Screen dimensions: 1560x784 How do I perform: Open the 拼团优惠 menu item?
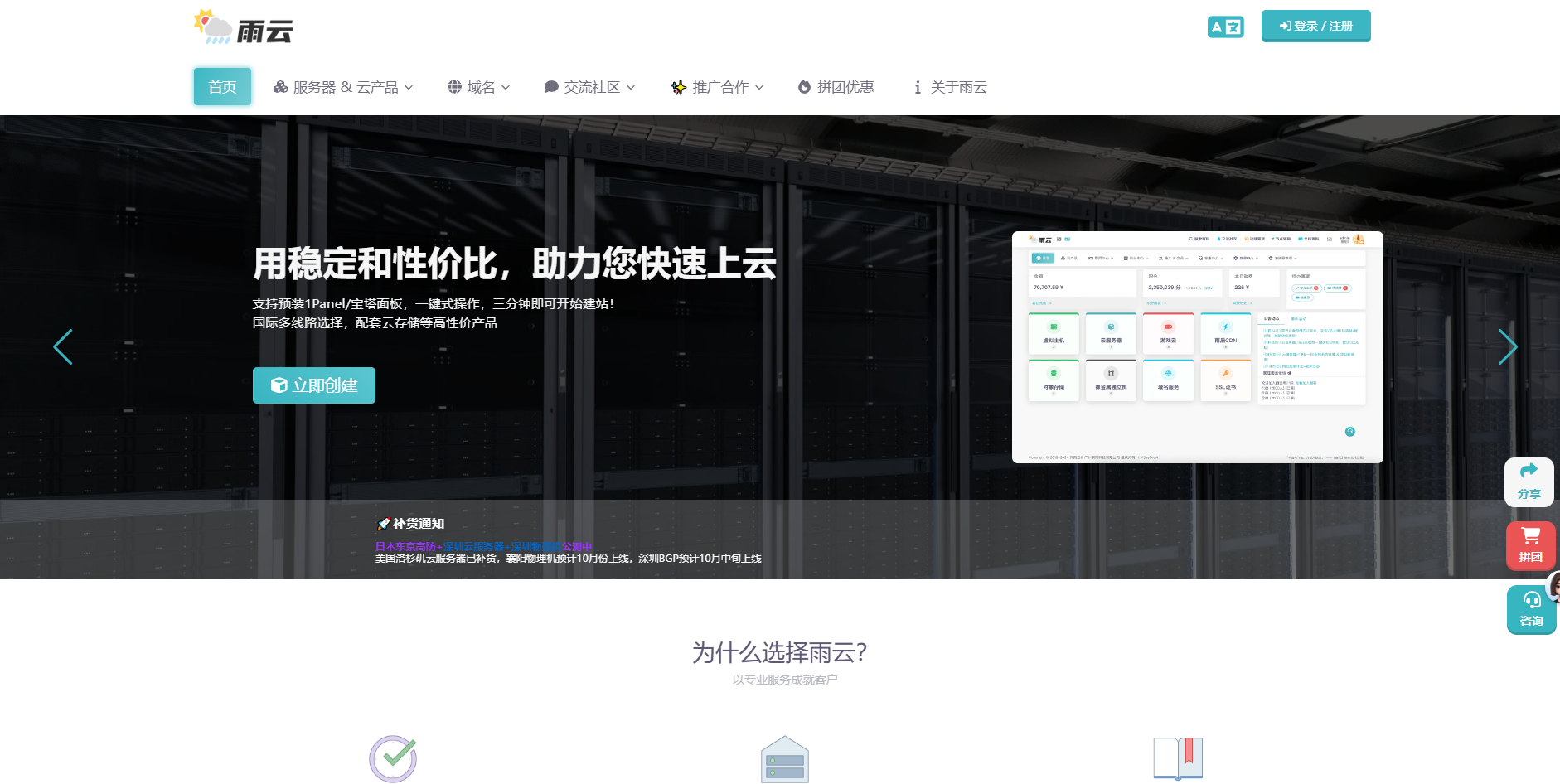(836, 87)
